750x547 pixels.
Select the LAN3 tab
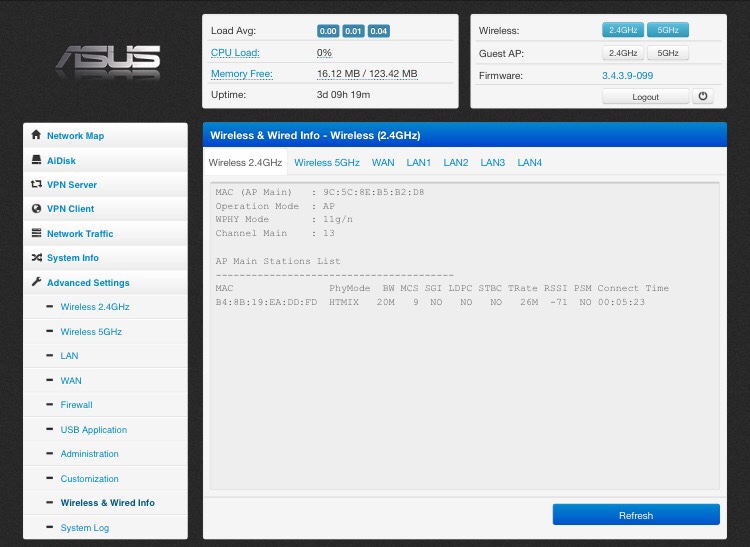[x=492, y=162]
